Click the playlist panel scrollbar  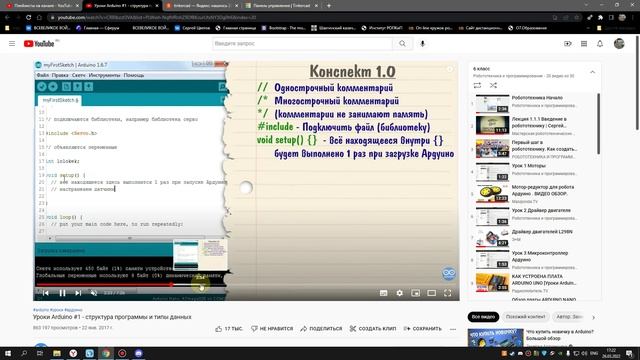click(x=599, y=124)
